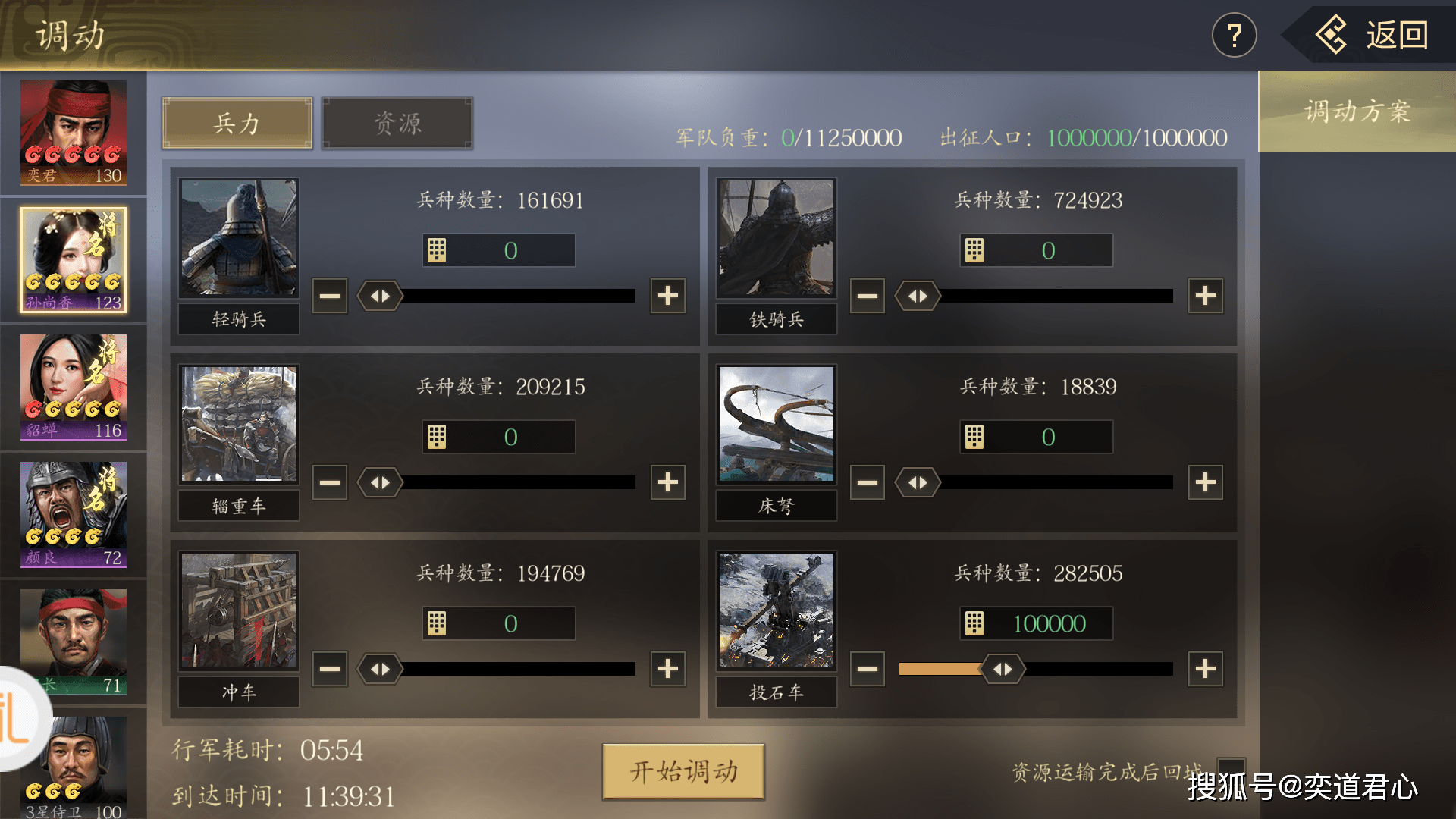Click the 返回 back arrow icon
The height and width of the screenshot is (819, 1456).
tap(1332, 35)
